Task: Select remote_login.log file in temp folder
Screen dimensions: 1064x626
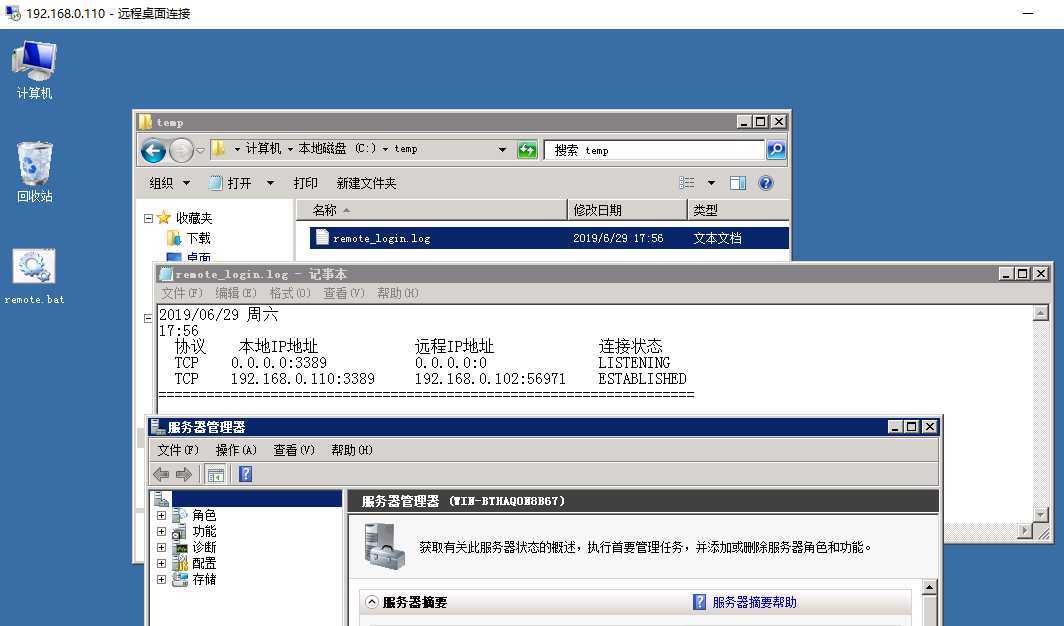Action: [549, 238]
